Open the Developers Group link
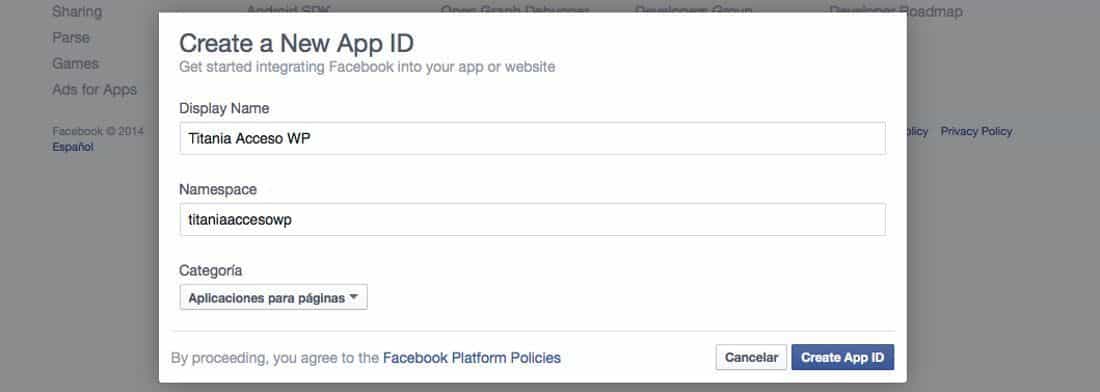 tap(694, 11)
